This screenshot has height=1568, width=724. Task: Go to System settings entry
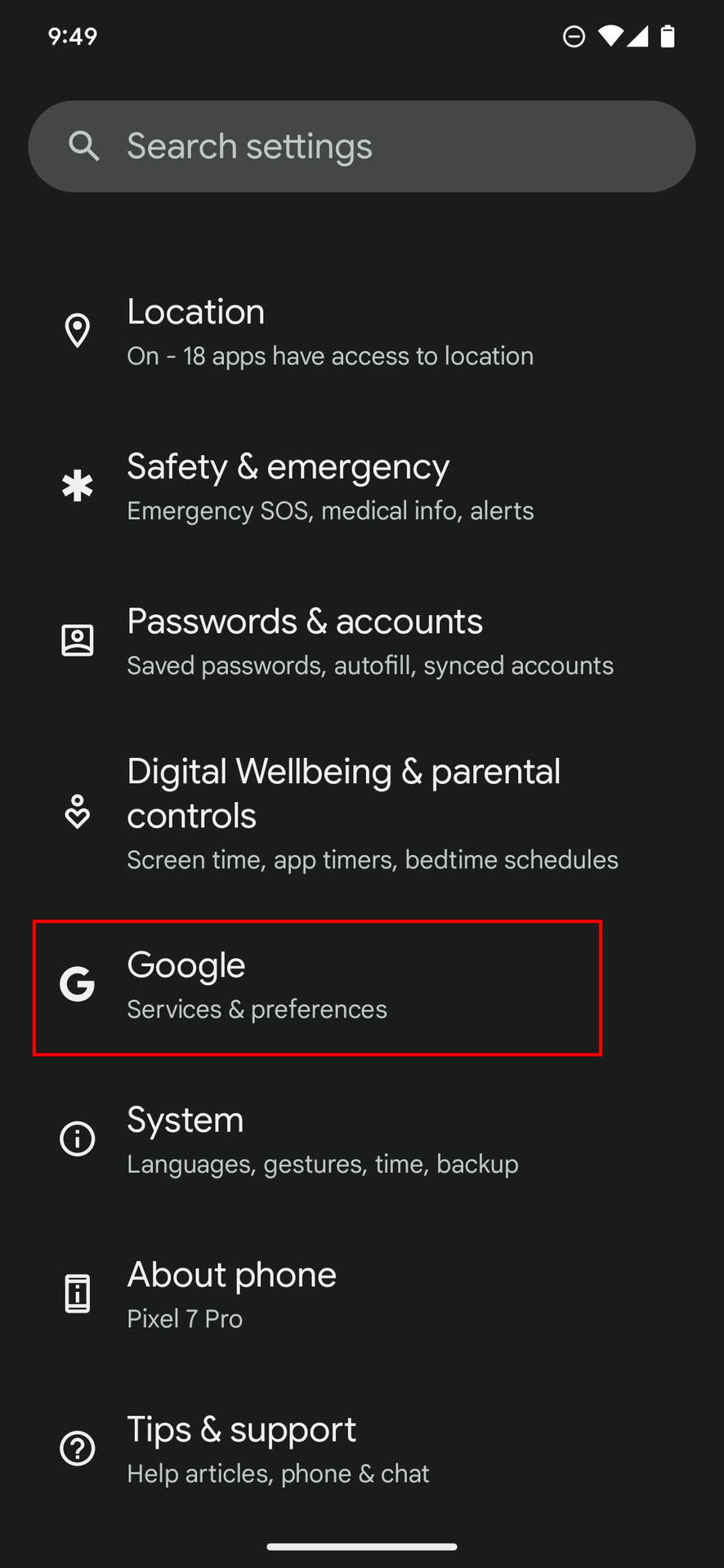pyautogui.click(x=362, y=1140)
